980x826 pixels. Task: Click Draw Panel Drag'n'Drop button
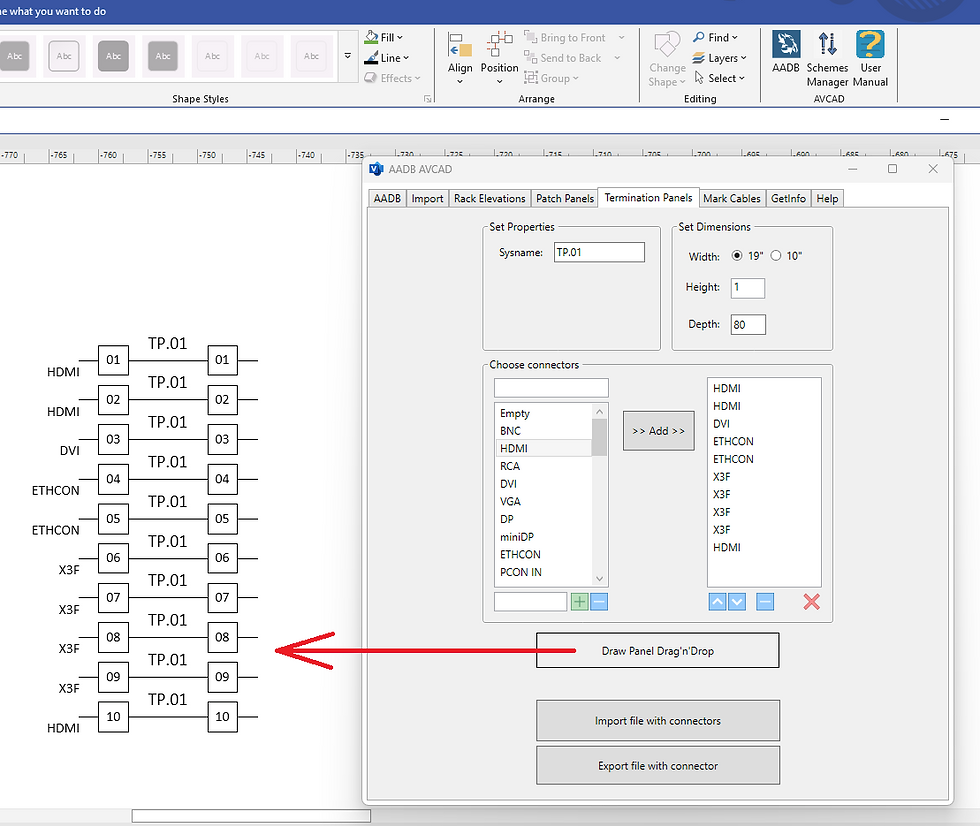(x=658, y=650)
